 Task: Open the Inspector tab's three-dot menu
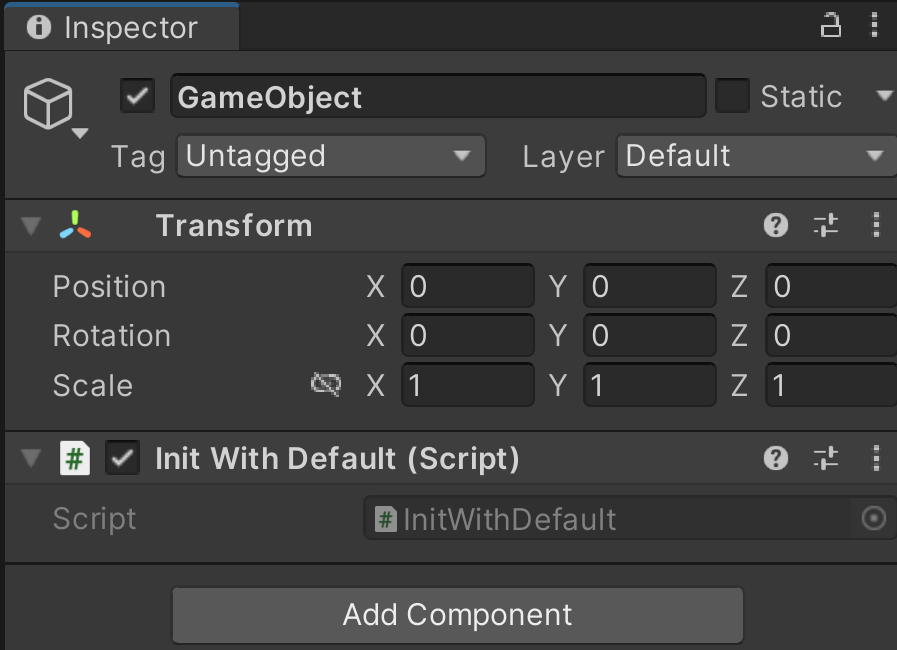pos(874,26)
